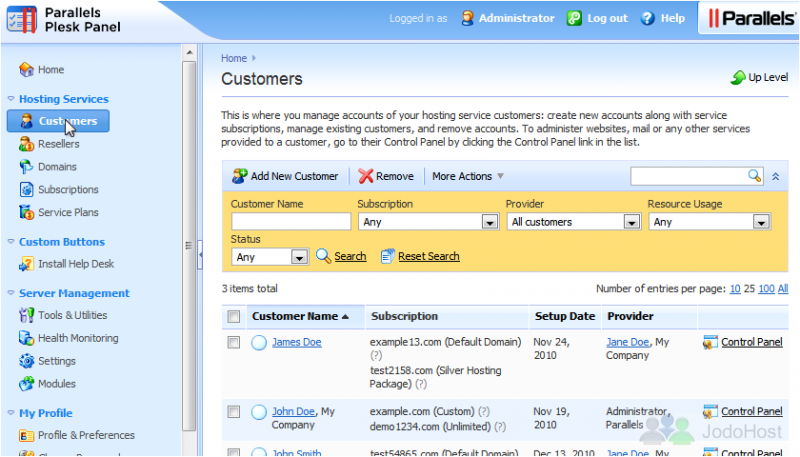Click the Search link in filter panel

350,256
